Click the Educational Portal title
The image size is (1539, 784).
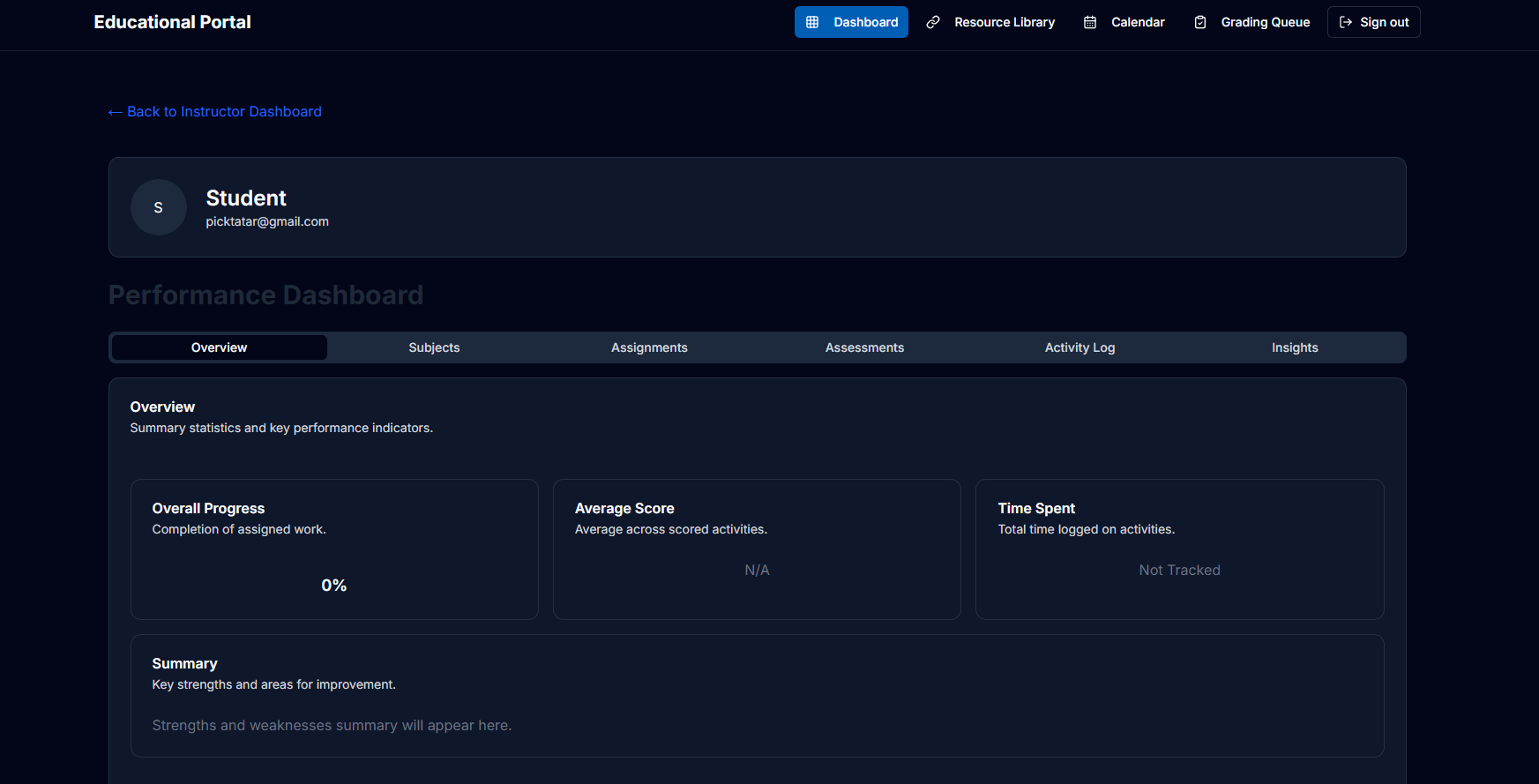[x=173, y=22]
